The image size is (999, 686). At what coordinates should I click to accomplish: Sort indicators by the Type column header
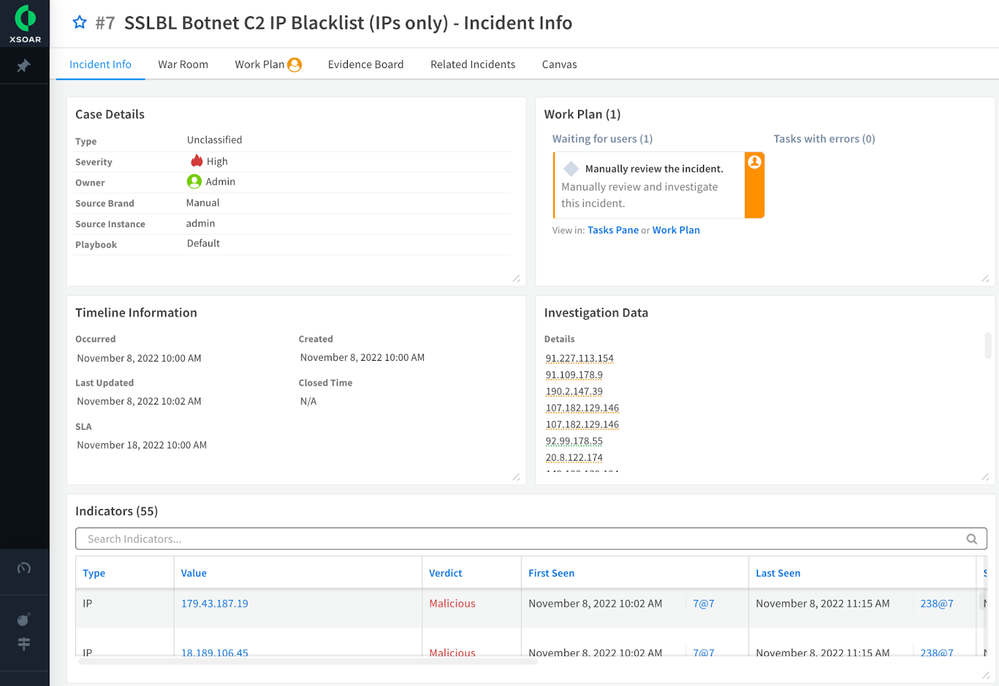coord(94,573)
